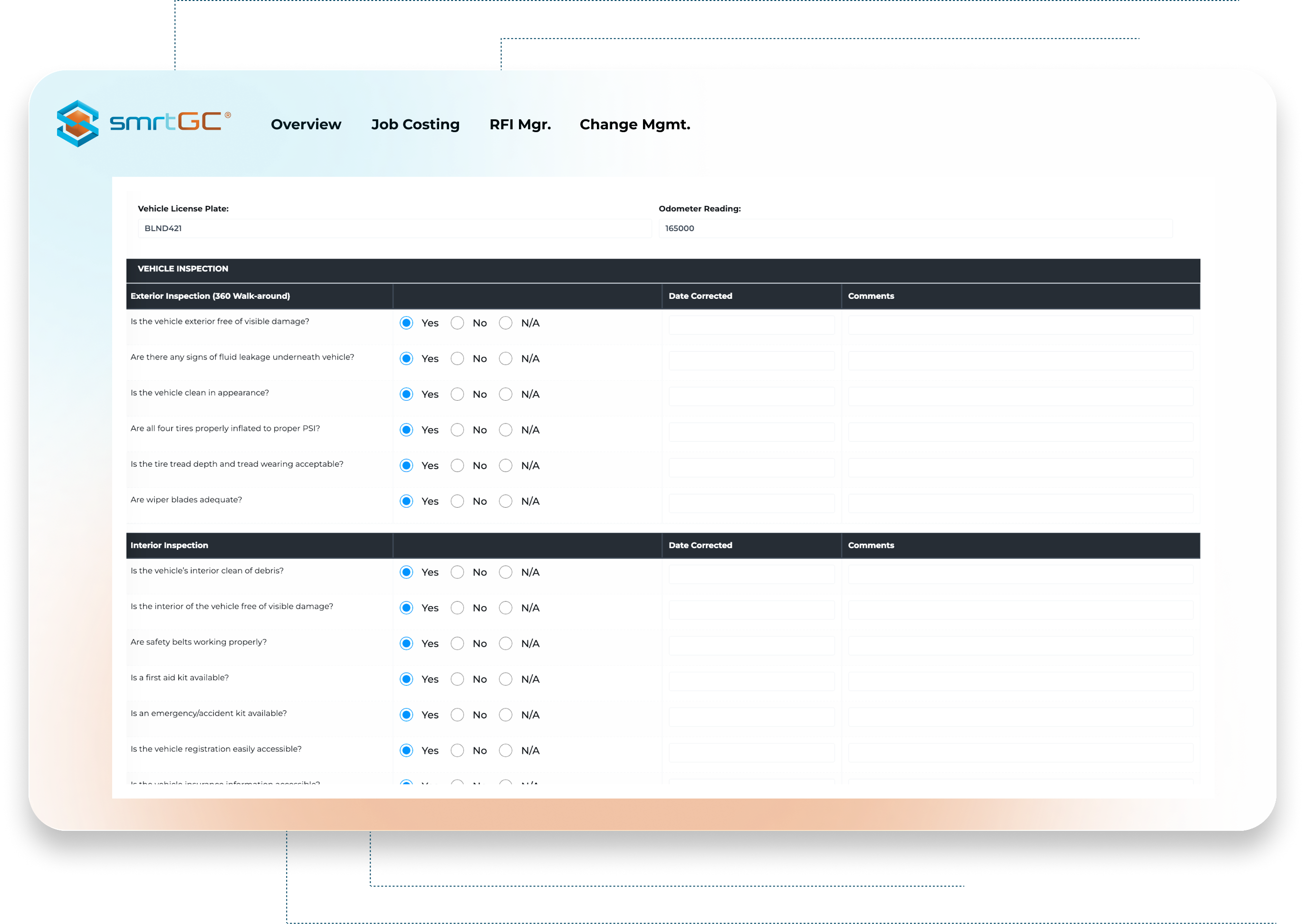This screenshot has height=924, width=1305.
Task: Select Yes for tires properly inflated
Action: [x=406, y=430]
